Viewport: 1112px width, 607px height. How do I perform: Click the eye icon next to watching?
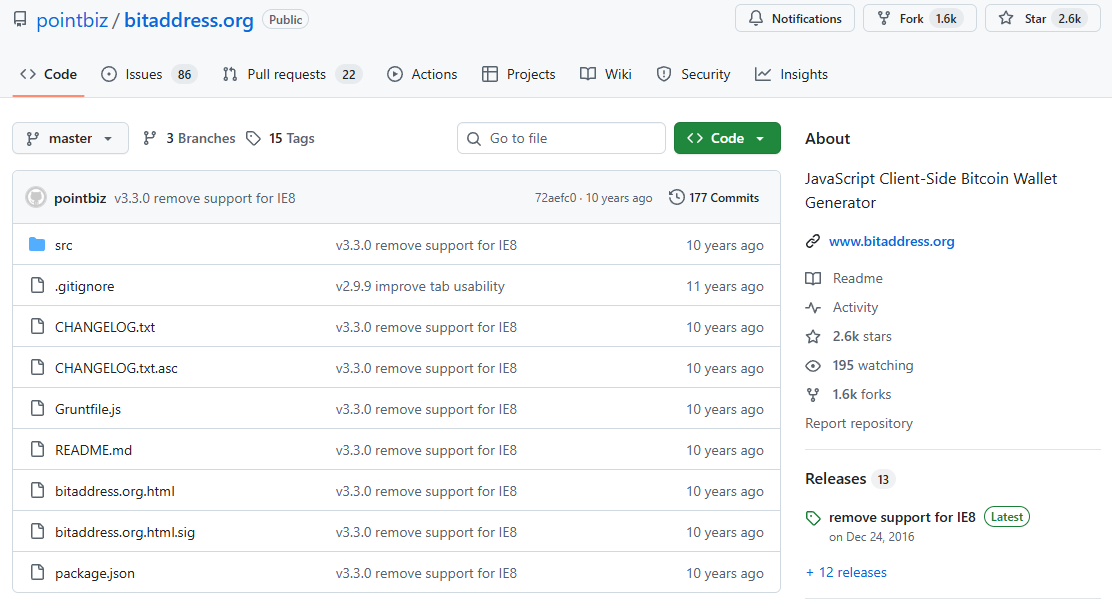[x=813, y=365]
